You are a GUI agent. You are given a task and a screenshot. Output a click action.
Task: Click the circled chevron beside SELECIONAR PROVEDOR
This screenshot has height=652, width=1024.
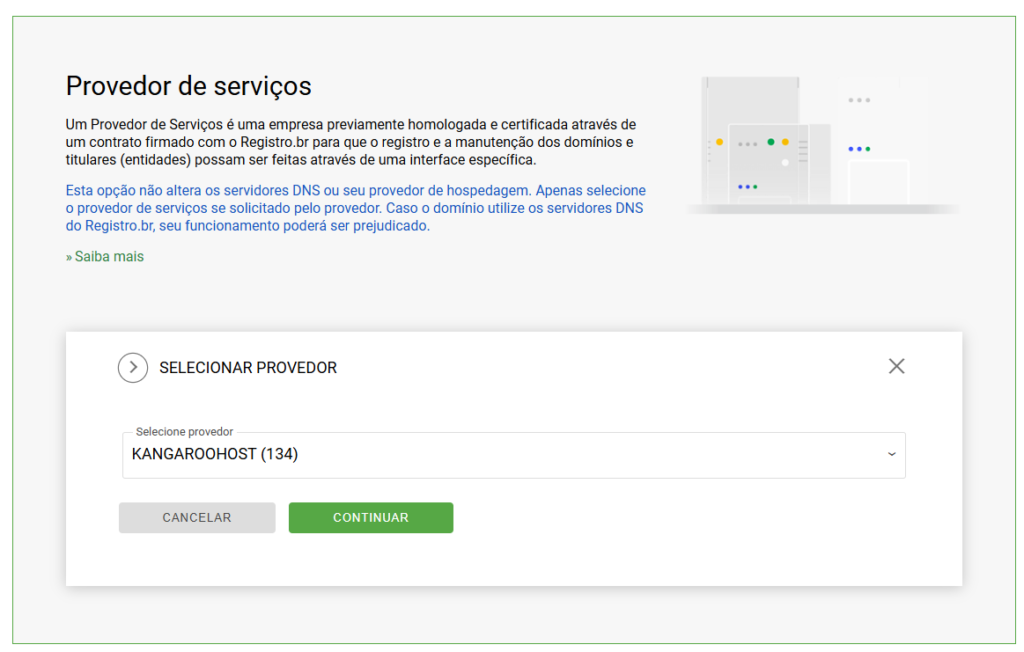click(x=133, y=368)
